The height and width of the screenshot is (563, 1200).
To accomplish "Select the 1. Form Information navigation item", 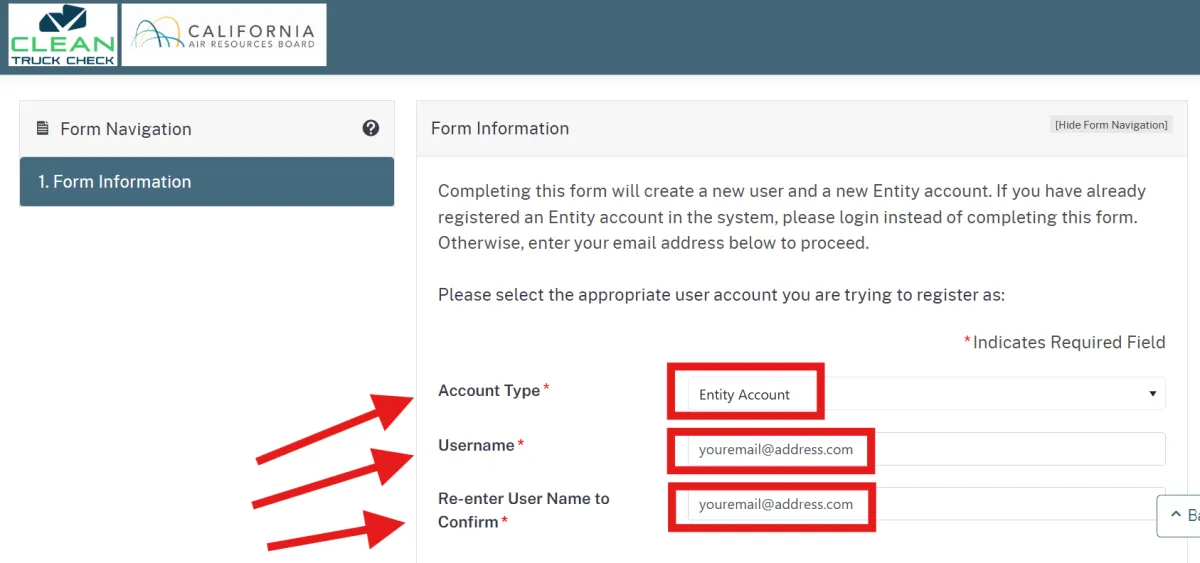I will coord(207,182).
